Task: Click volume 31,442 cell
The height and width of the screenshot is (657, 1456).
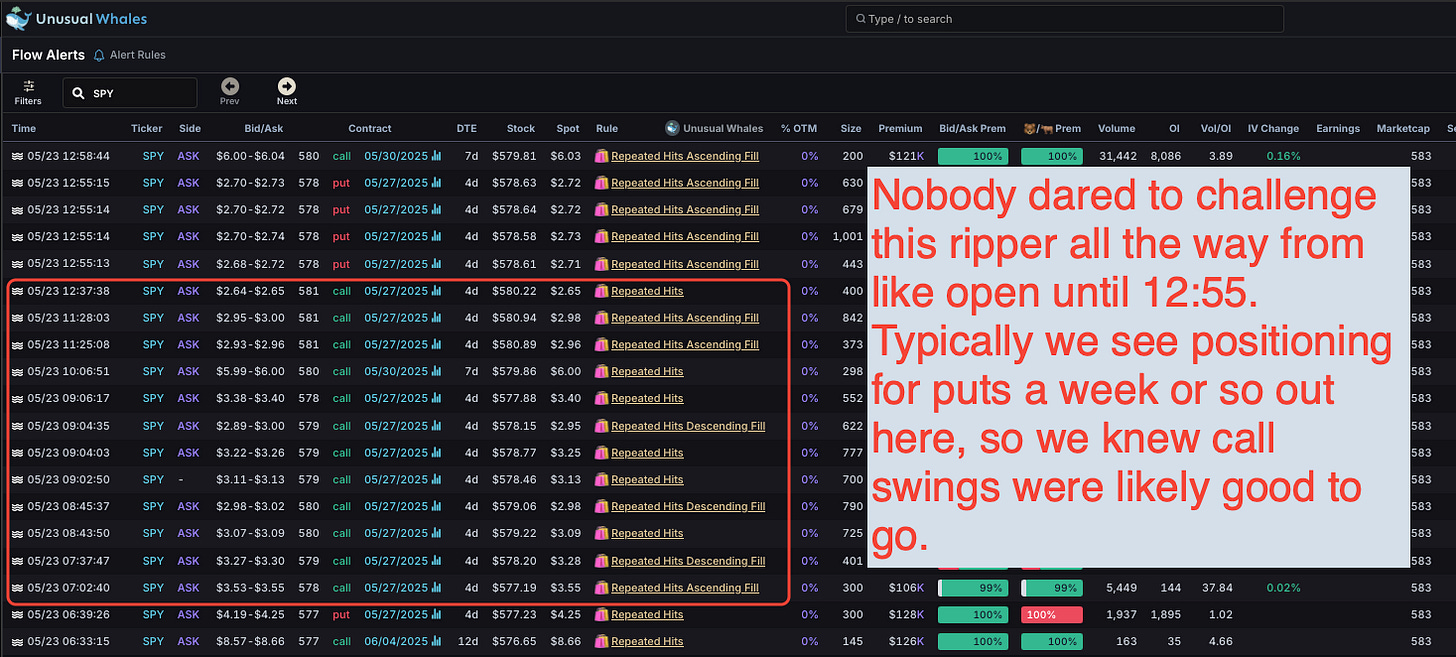Action: tap(1117, 156)
